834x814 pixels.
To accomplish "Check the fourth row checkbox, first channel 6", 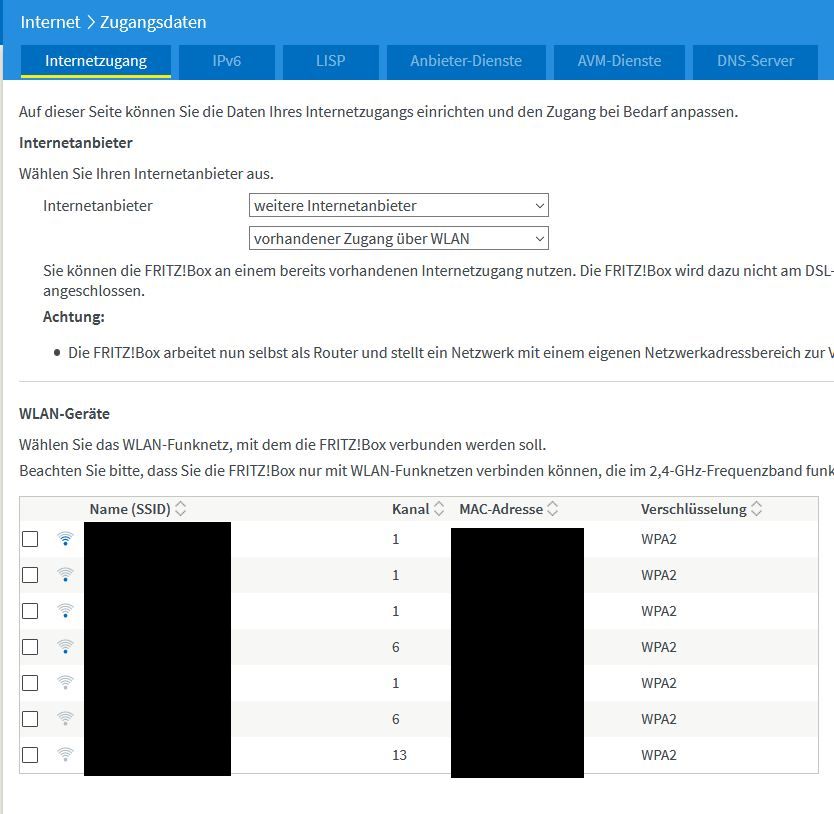I will pos(30,647).
